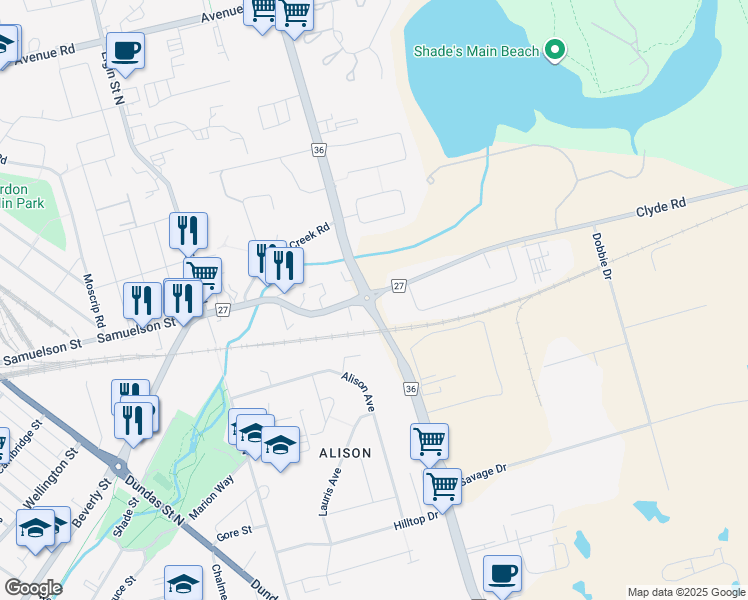Open the Google logo link
The height and width of the screenshot is (600, 748).
[33, 588]
